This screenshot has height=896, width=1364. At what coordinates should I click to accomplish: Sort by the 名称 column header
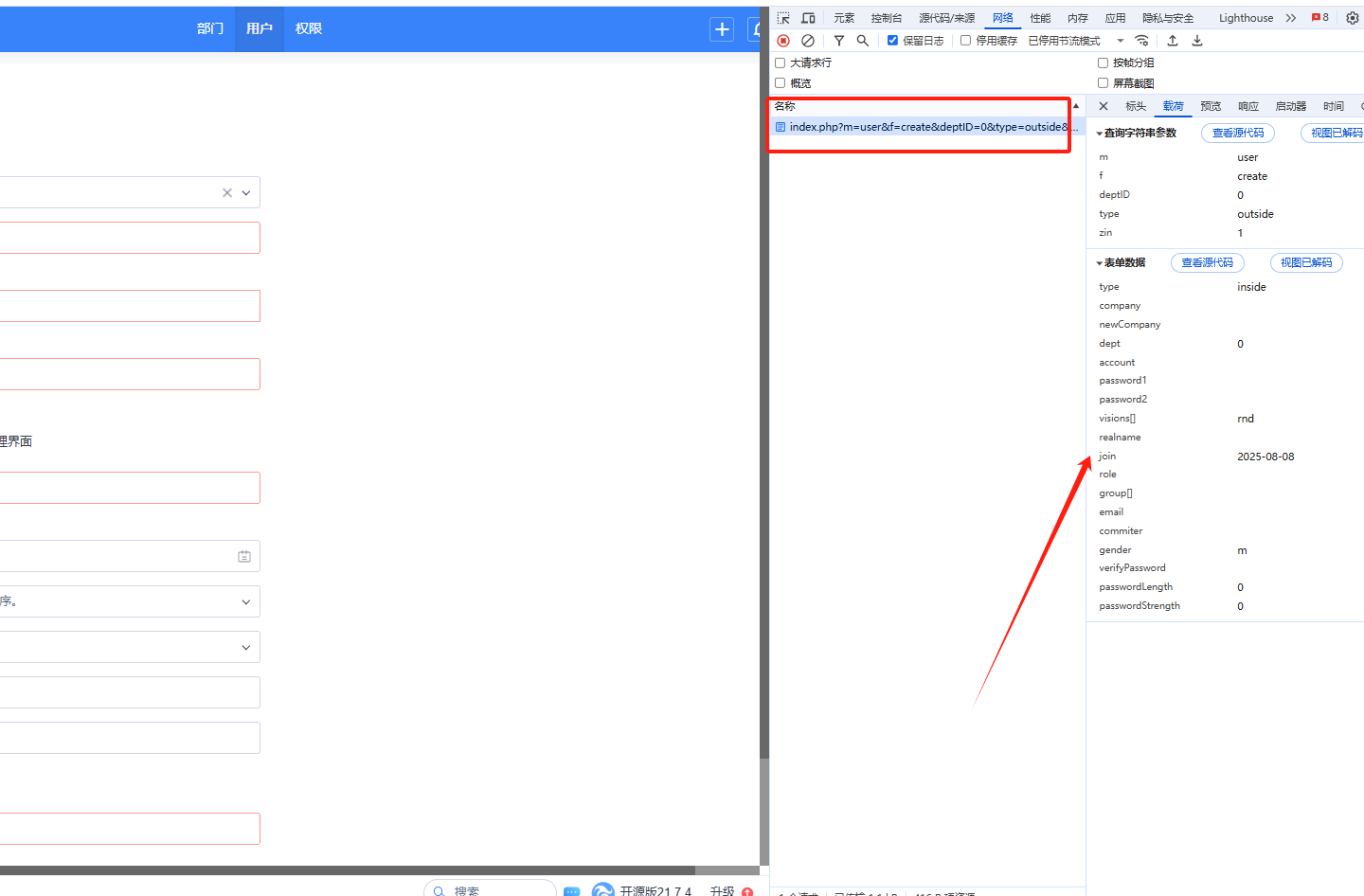point(925,106)
